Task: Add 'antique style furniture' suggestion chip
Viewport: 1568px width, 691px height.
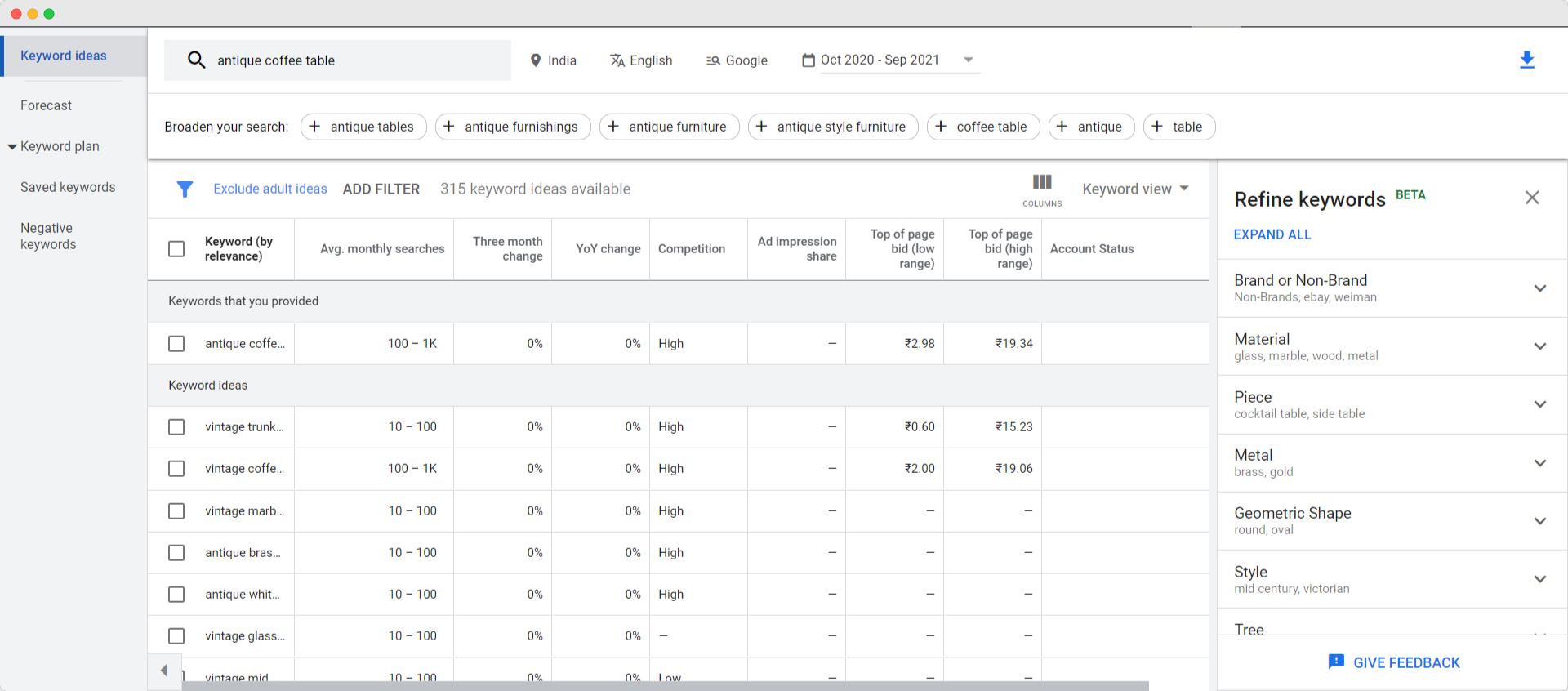Action: point(833,127)
